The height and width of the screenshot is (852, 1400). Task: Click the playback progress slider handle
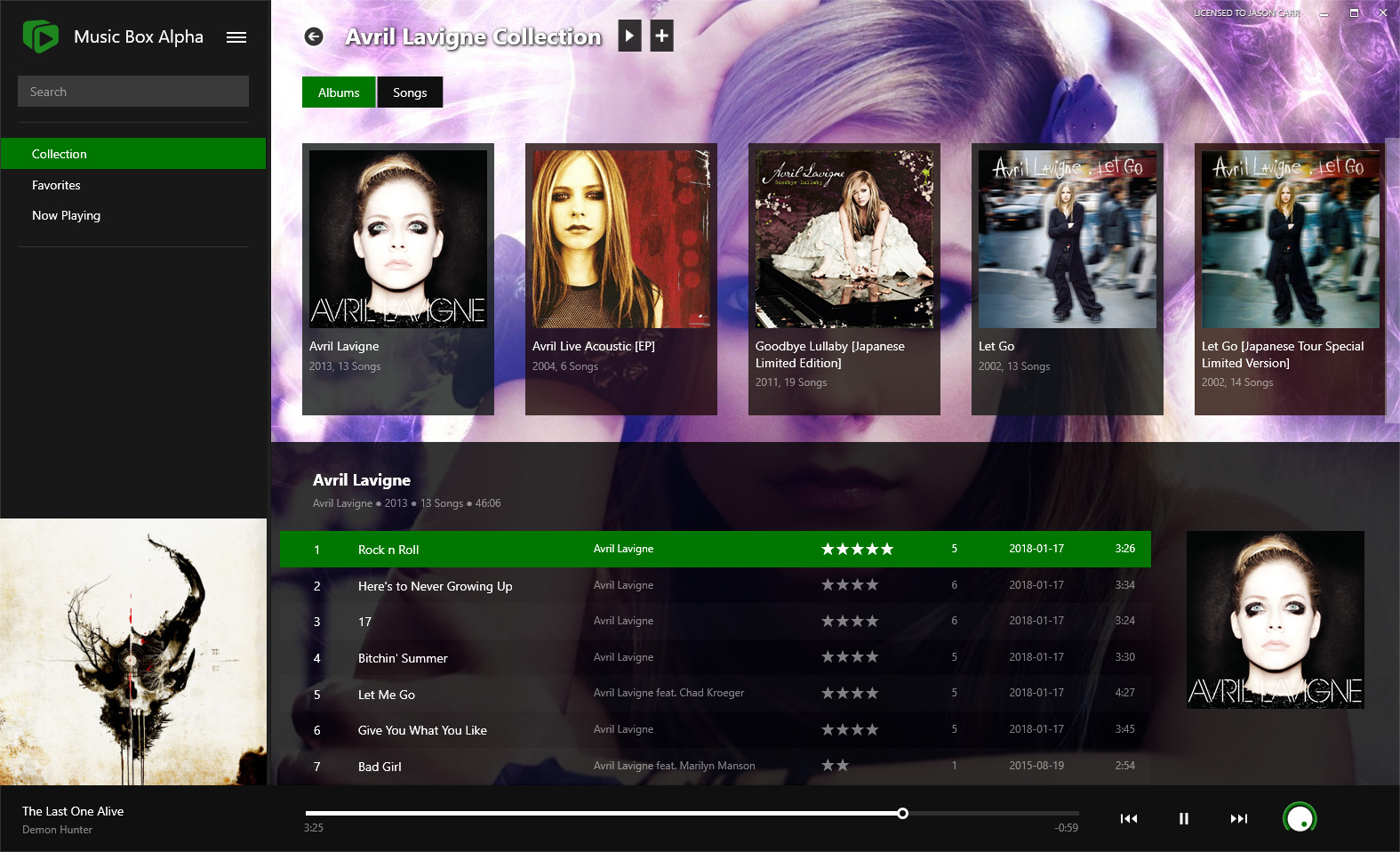point(903,813)
